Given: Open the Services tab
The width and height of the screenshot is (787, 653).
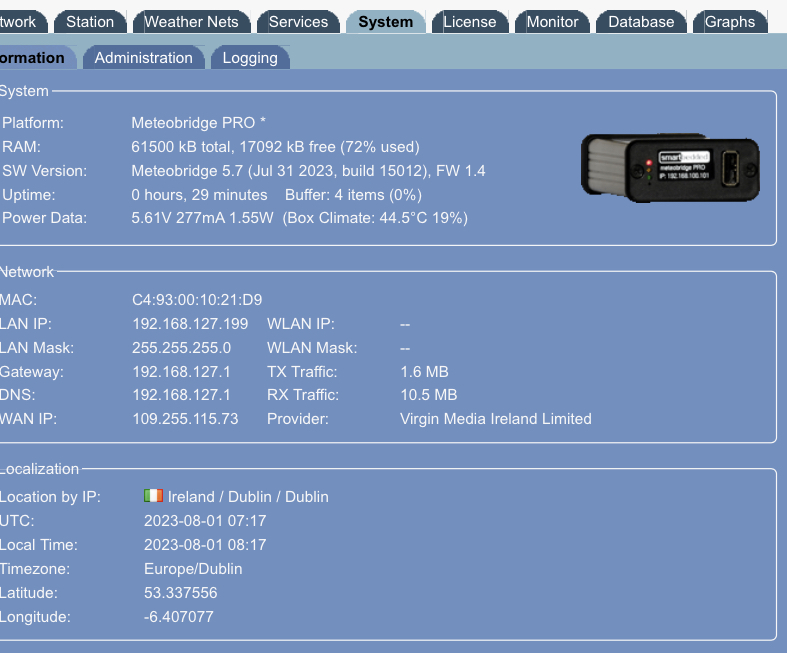Looking at the screenshot, I should coord(298,22).
